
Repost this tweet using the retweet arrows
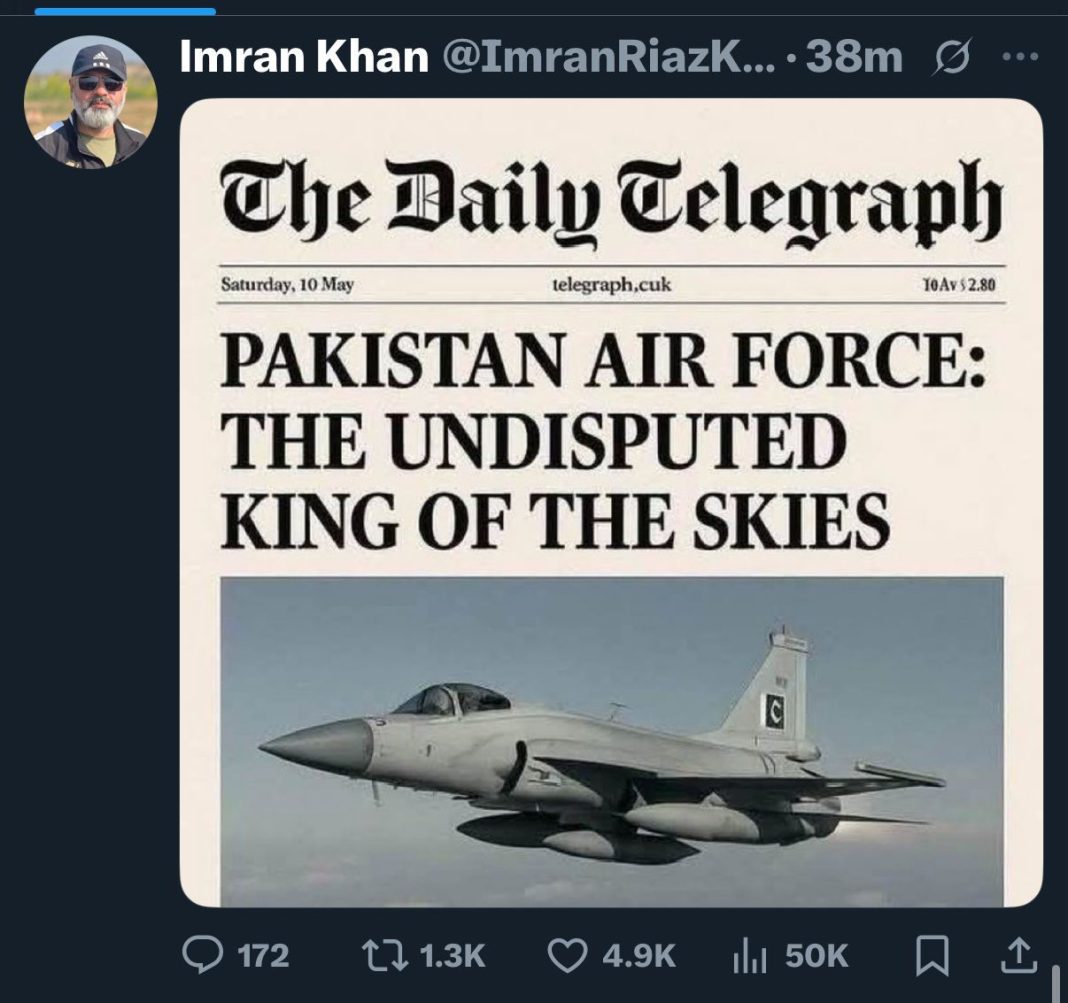point(384,955)
